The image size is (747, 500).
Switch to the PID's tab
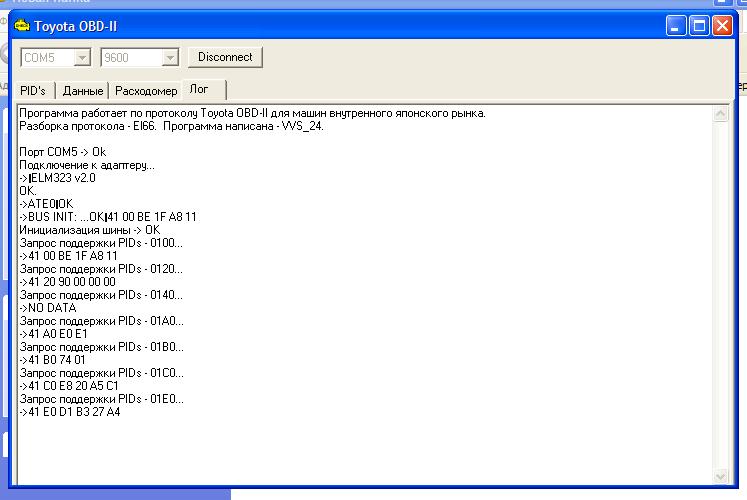click(33, 90)
